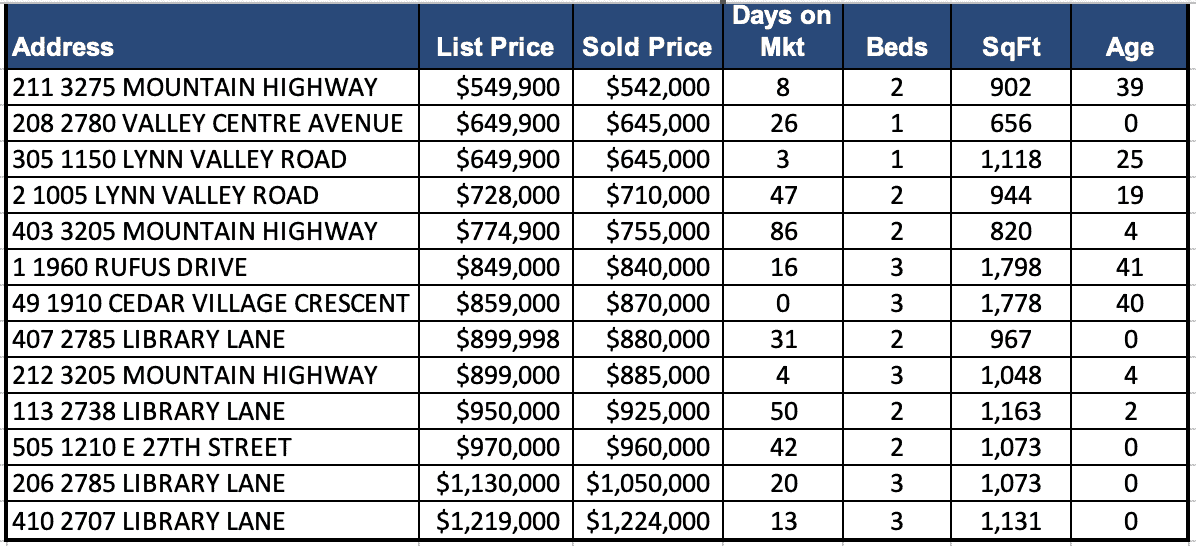Screen dimensions: 1196x546
Task: Click the Sold Price header cell
Action: pyautogui.click(x=647, y=47)
